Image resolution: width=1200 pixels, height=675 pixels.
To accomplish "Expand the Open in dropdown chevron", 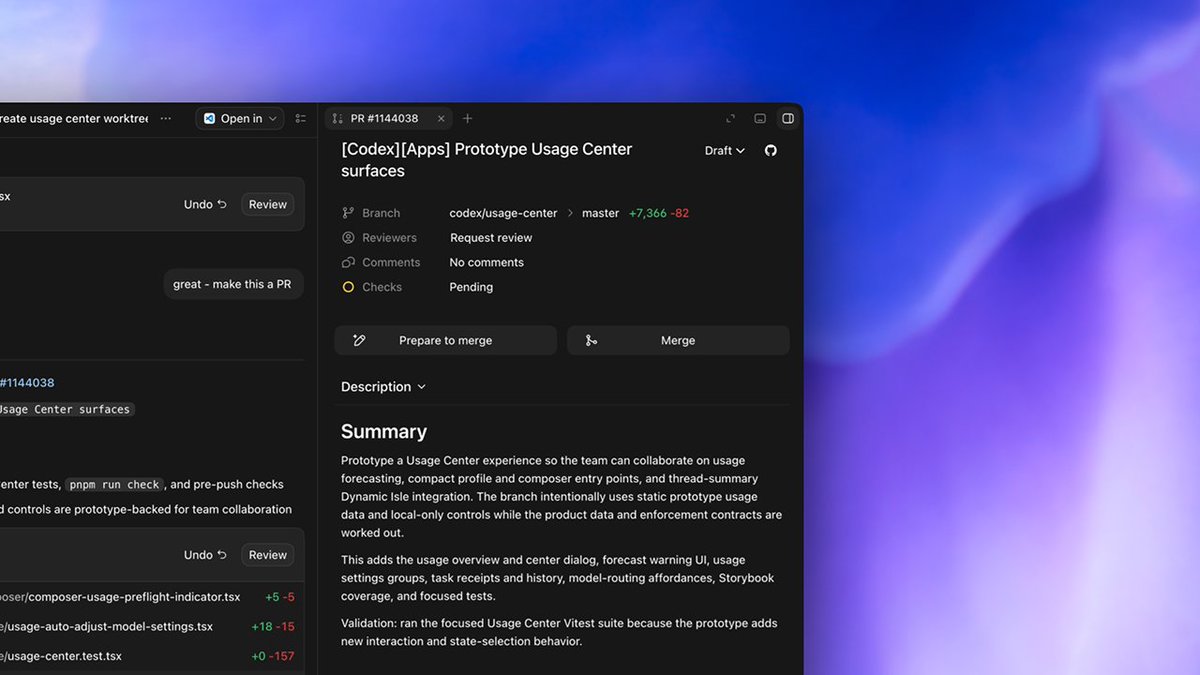I will 272,119.
